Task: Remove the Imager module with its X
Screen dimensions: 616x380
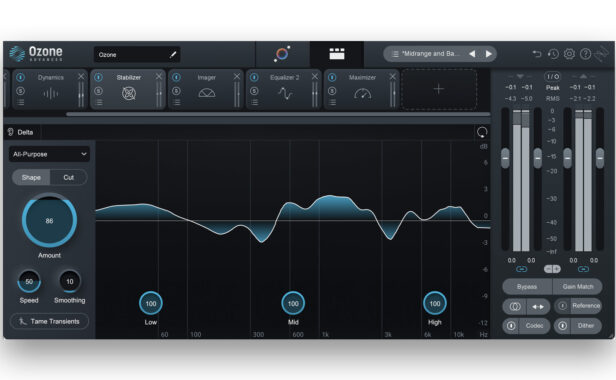Action: tap(236, 77)
